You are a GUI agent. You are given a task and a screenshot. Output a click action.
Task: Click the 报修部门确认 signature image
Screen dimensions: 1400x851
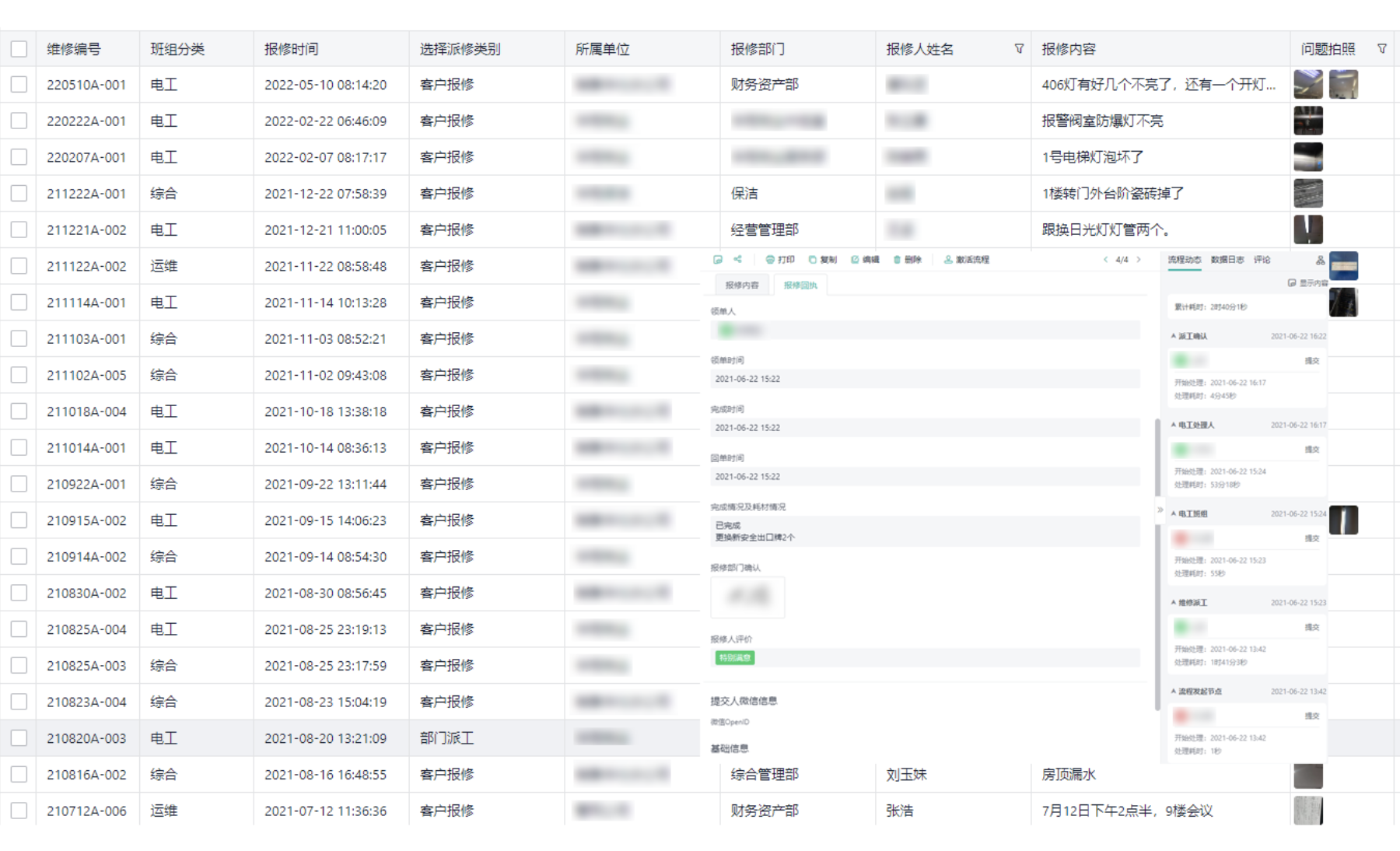747,597
